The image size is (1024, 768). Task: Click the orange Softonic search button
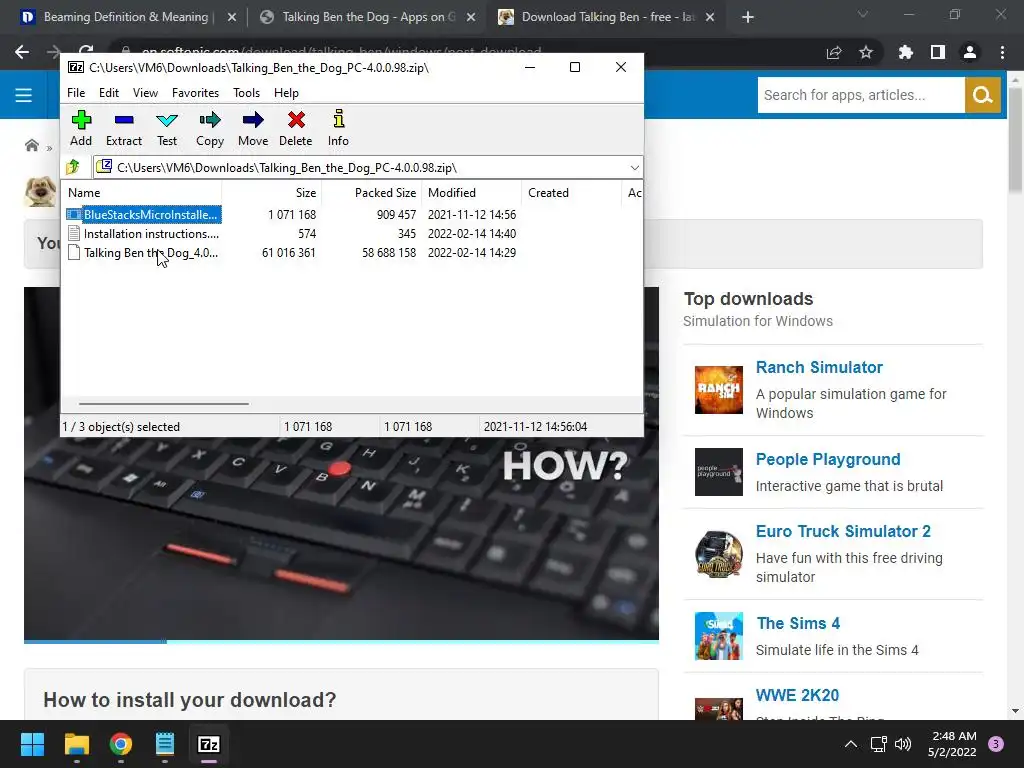click(983, 95)
